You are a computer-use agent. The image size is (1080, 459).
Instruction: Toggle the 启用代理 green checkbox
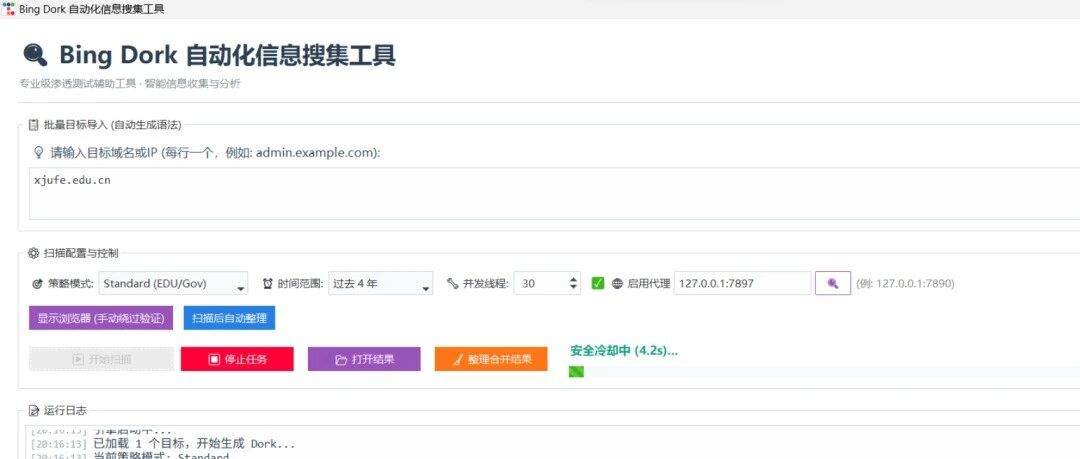pos(598,283)
